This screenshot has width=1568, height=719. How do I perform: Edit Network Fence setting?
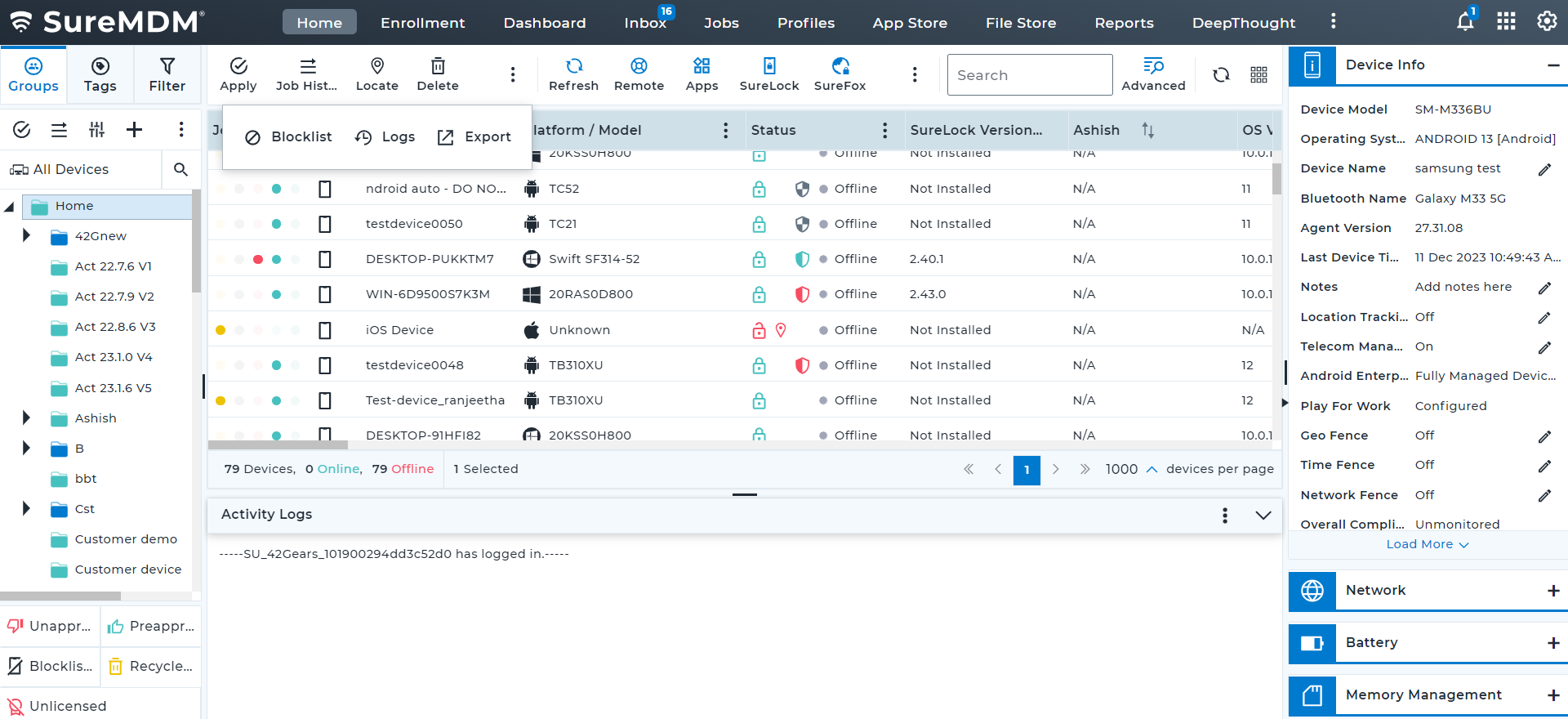(x=1544, y=495)
